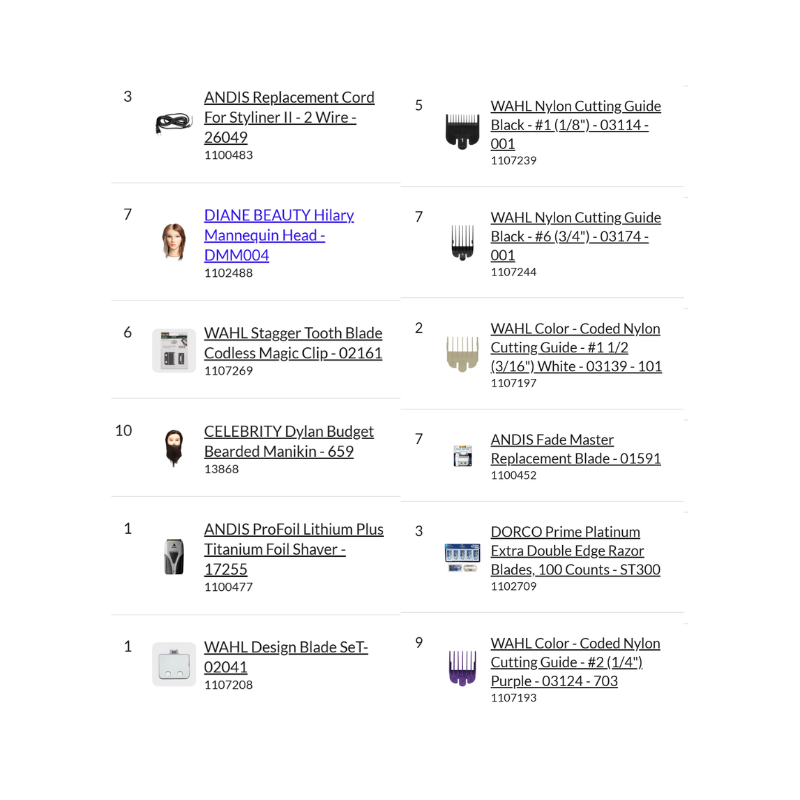This screenshot has width=800, height=800.
Task: Open DORCO Prime Platinum Razor Blades link
Action: tap(575, 551)
